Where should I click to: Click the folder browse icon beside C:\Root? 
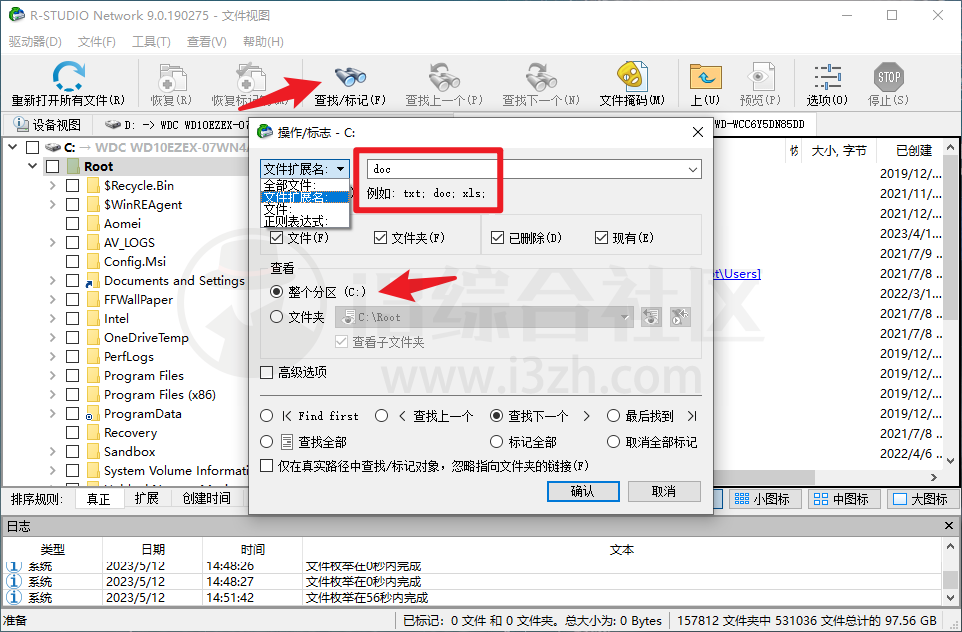pos(651,317)
